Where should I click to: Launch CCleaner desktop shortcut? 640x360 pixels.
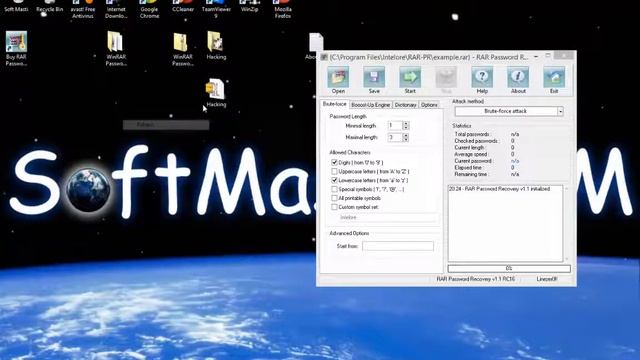click(183, 7)
